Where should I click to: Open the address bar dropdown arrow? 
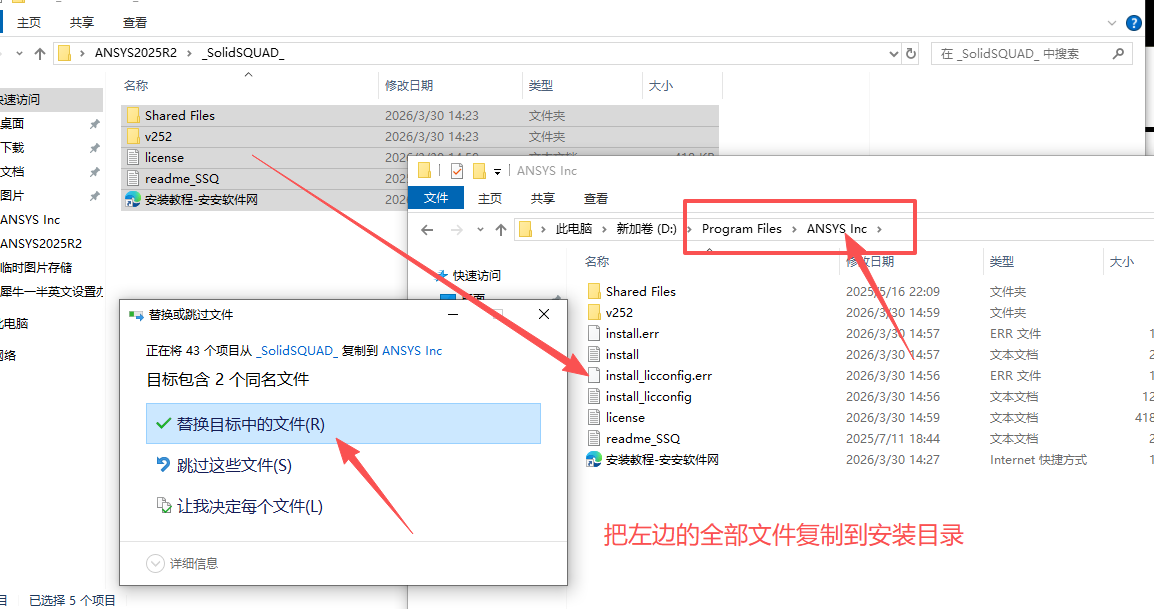pos(893,53)
